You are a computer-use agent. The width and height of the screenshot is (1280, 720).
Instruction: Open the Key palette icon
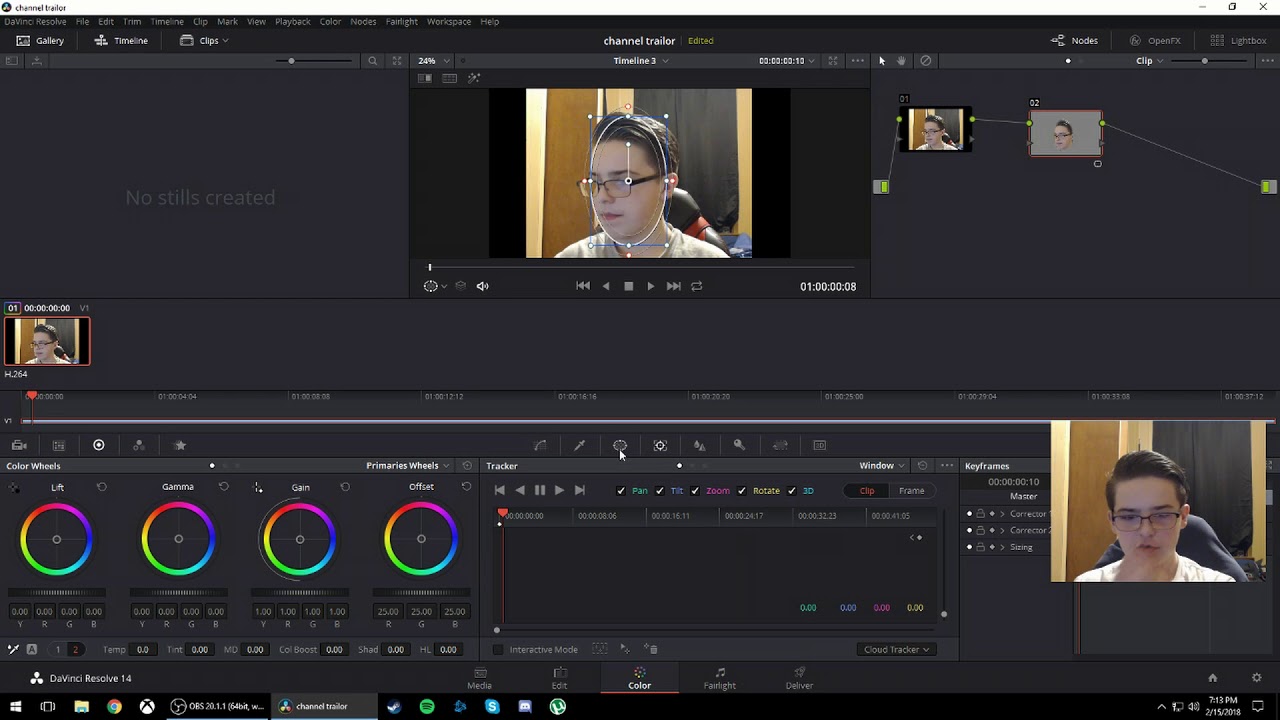point(739,445)
